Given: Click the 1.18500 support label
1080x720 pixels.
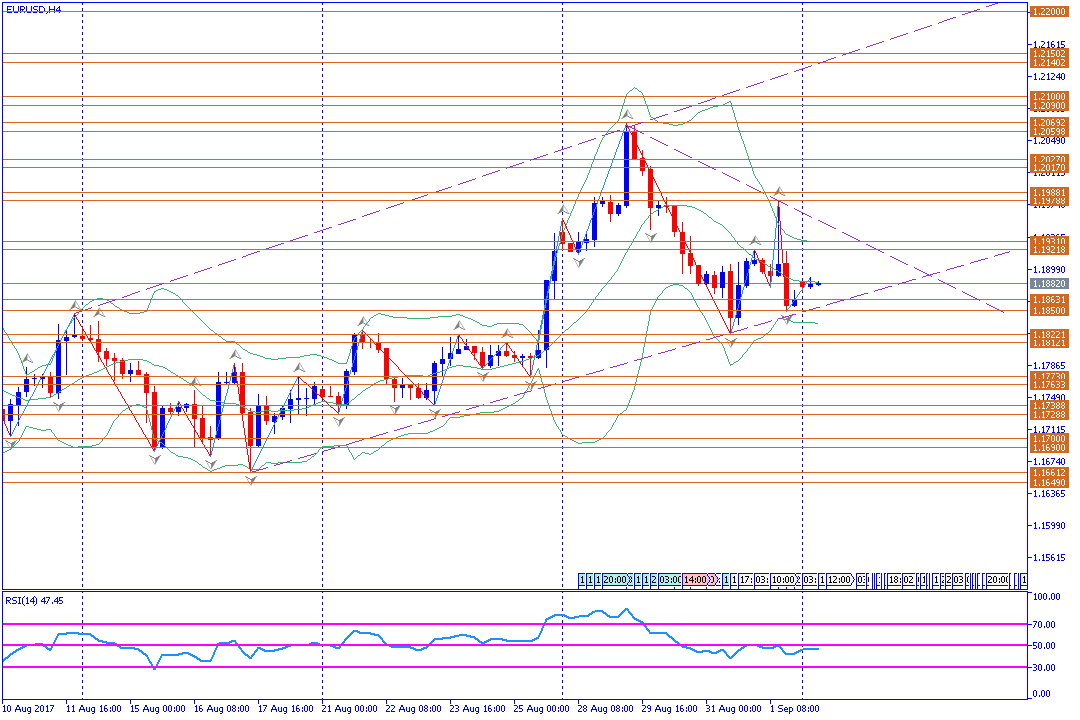Looking at the screenshot, I should [x=1050, y=311].
